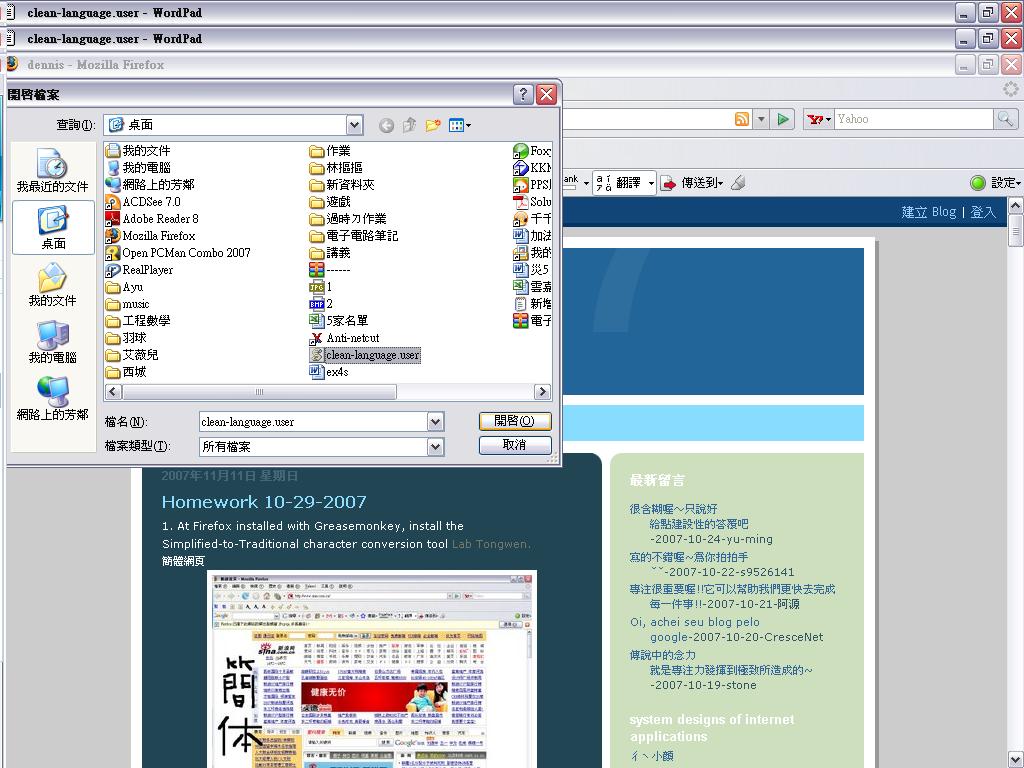Screen dimensions: 1024x768
Task: Open the 傳說中的念力 comment link
Action: pos(662,655)
